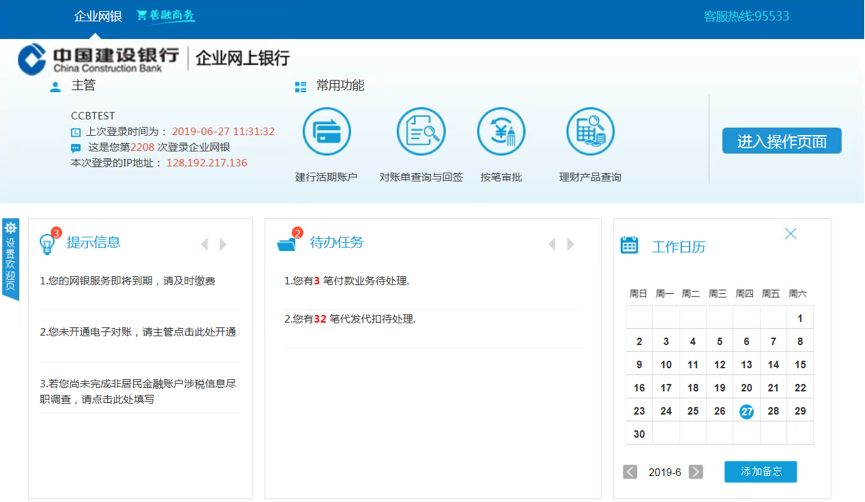Click the 待办任务 panel heading
This screenshot has width=865, height=502.
coord(337,242)
